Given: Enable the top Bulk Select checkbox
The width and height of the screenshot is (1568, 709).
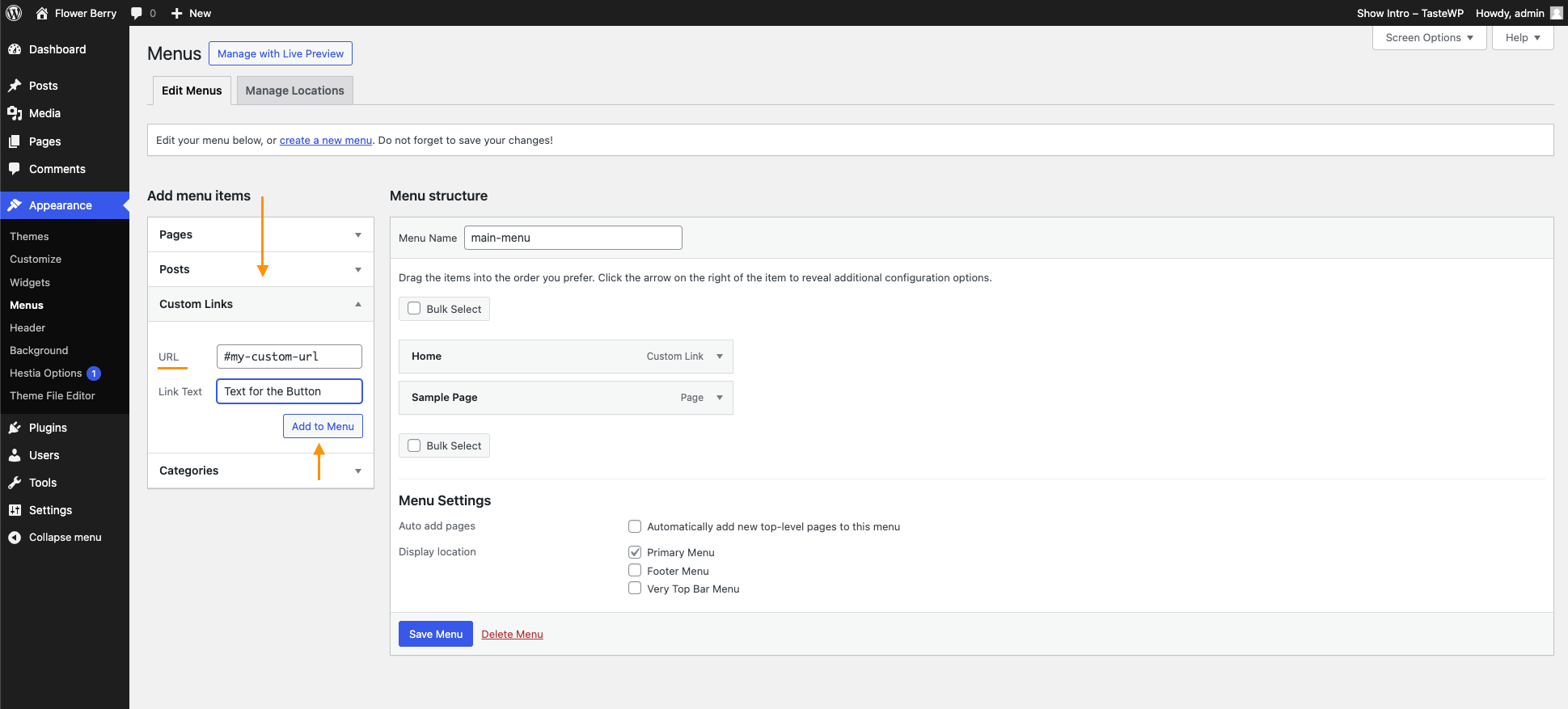Looking at the screenshot, I should point(414,309).
